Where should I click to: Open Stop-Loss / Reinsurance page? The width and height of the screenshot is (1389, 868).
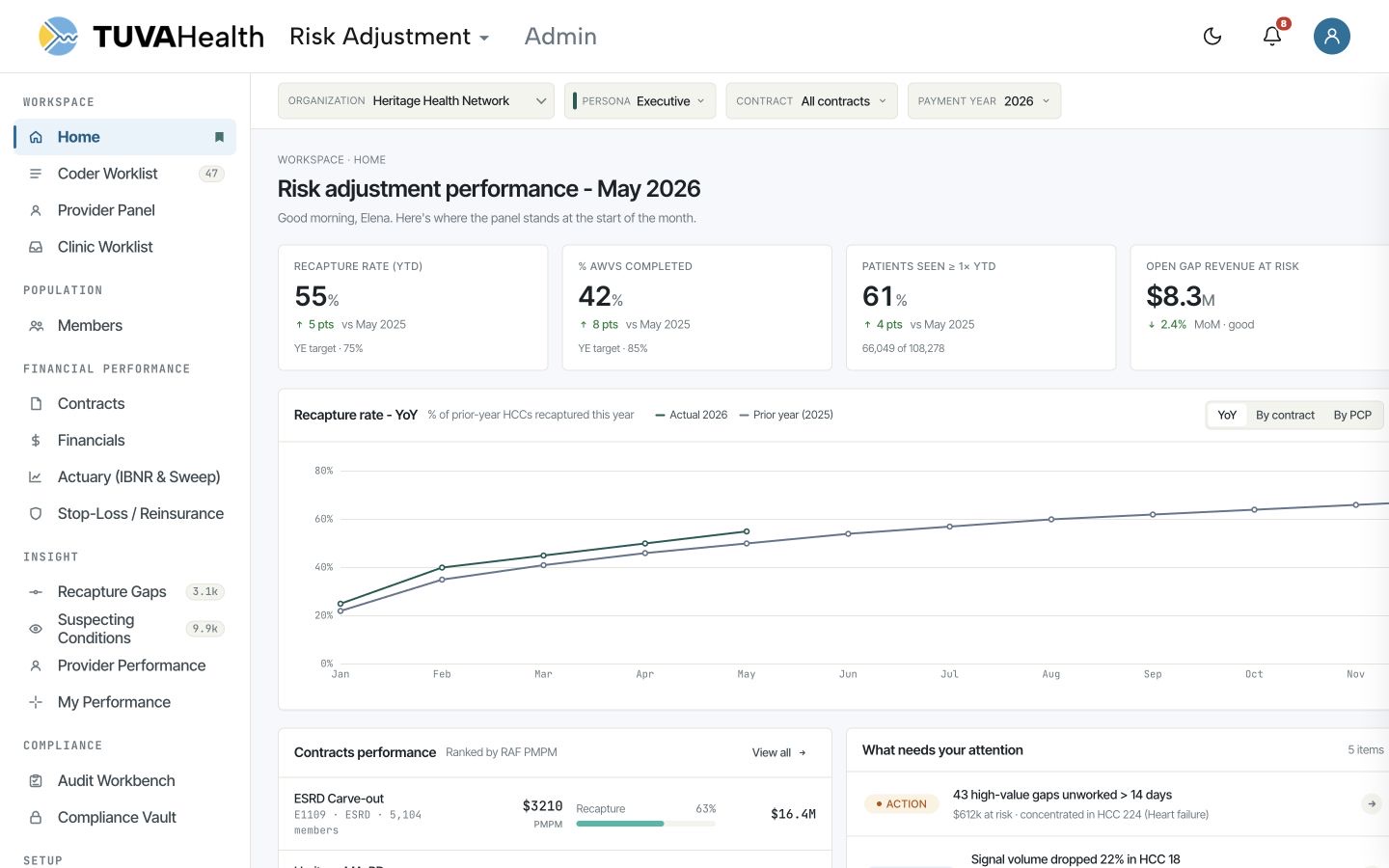(125, 514)
